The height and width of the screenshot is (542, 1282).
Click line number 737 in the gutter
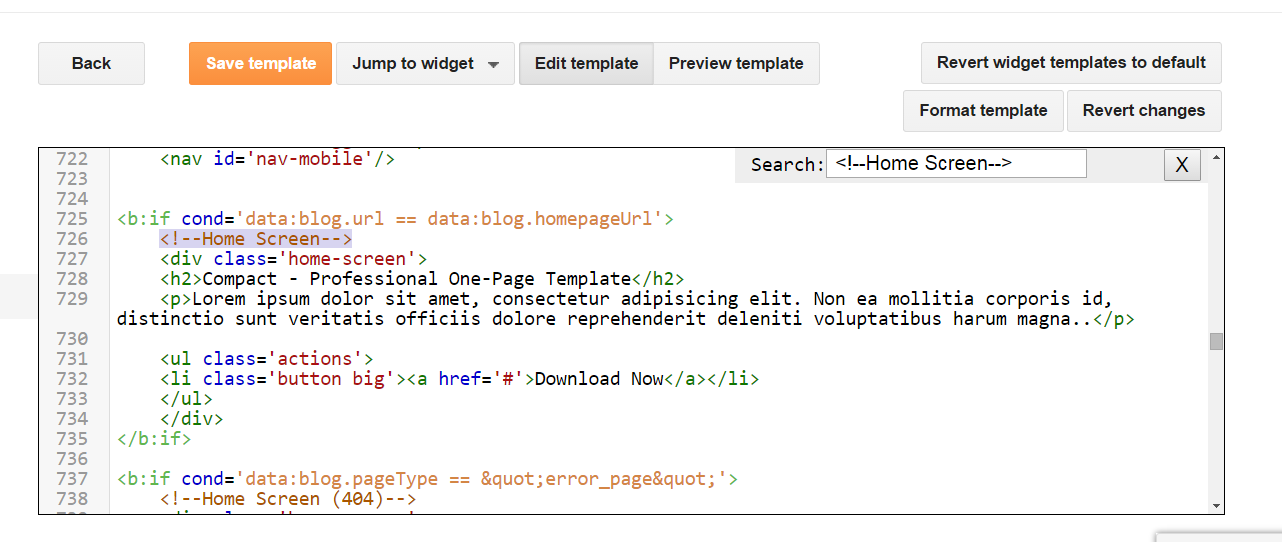click(x=72, y=479)
